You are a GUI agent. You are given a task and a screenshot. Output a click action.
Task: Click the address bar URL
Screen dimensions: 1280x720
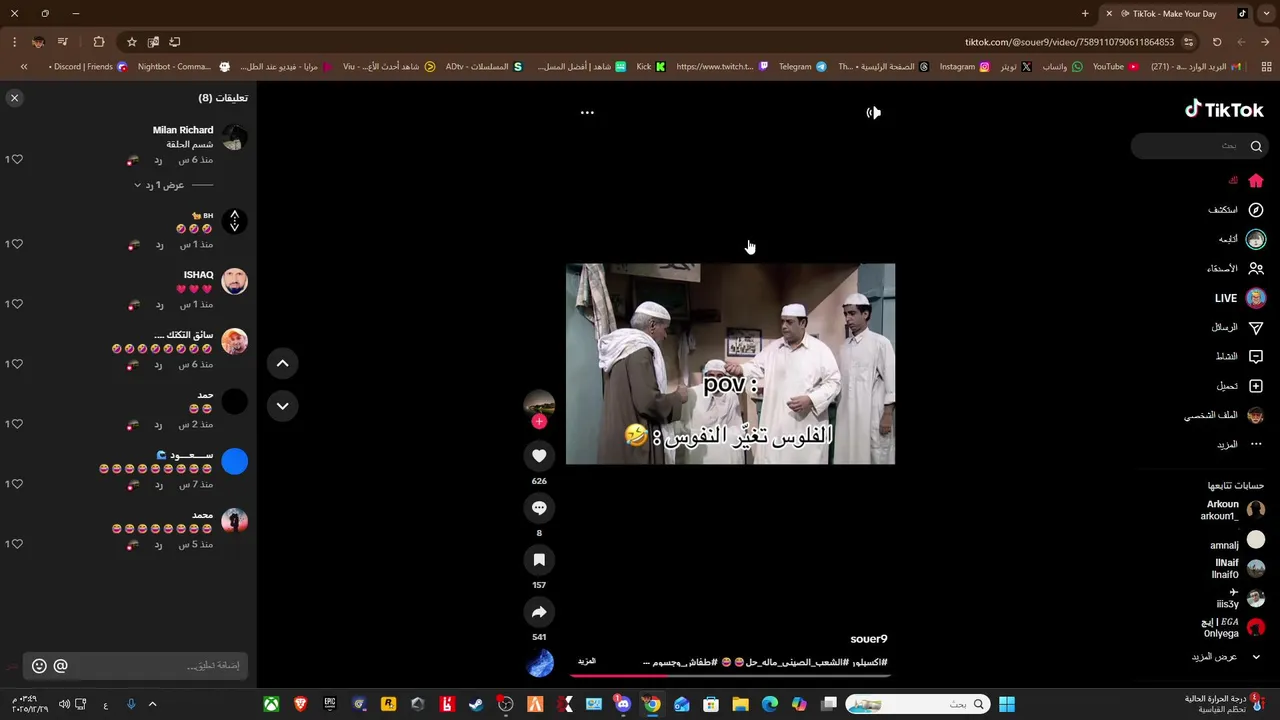point(1069,42)
